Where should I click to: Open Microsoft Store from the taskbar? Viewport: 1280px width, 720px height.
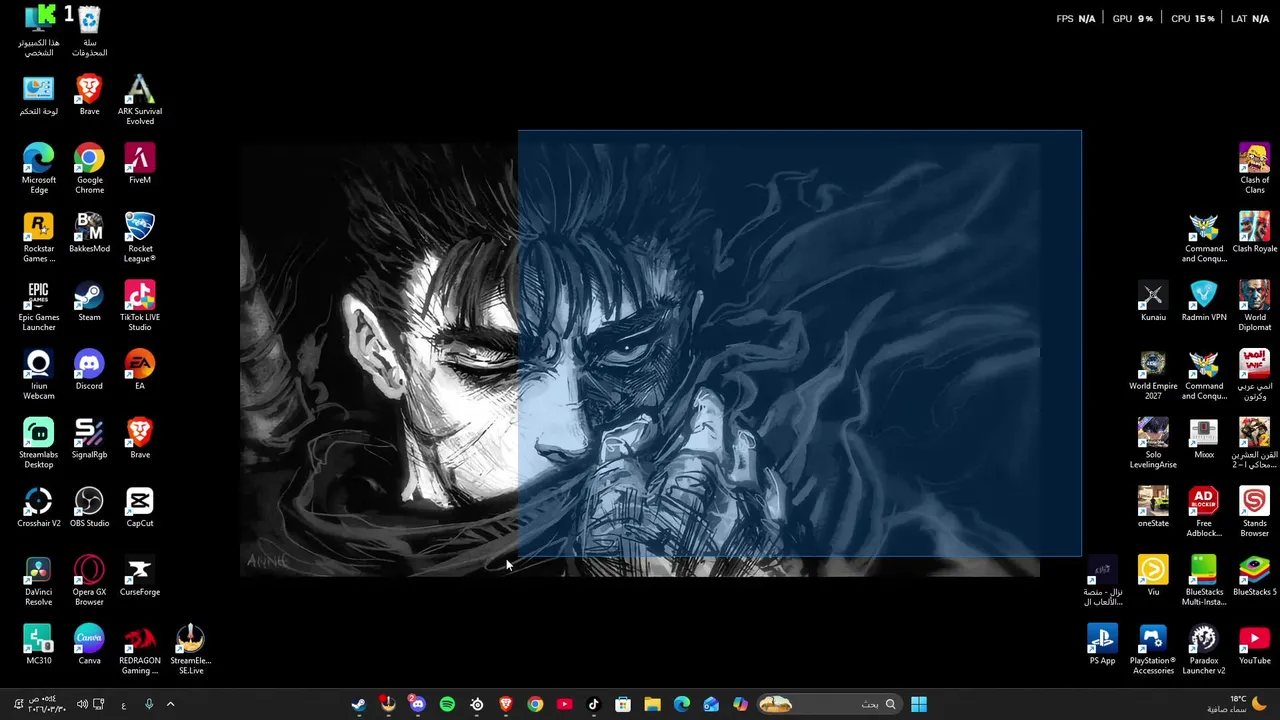tap(623, 704)
